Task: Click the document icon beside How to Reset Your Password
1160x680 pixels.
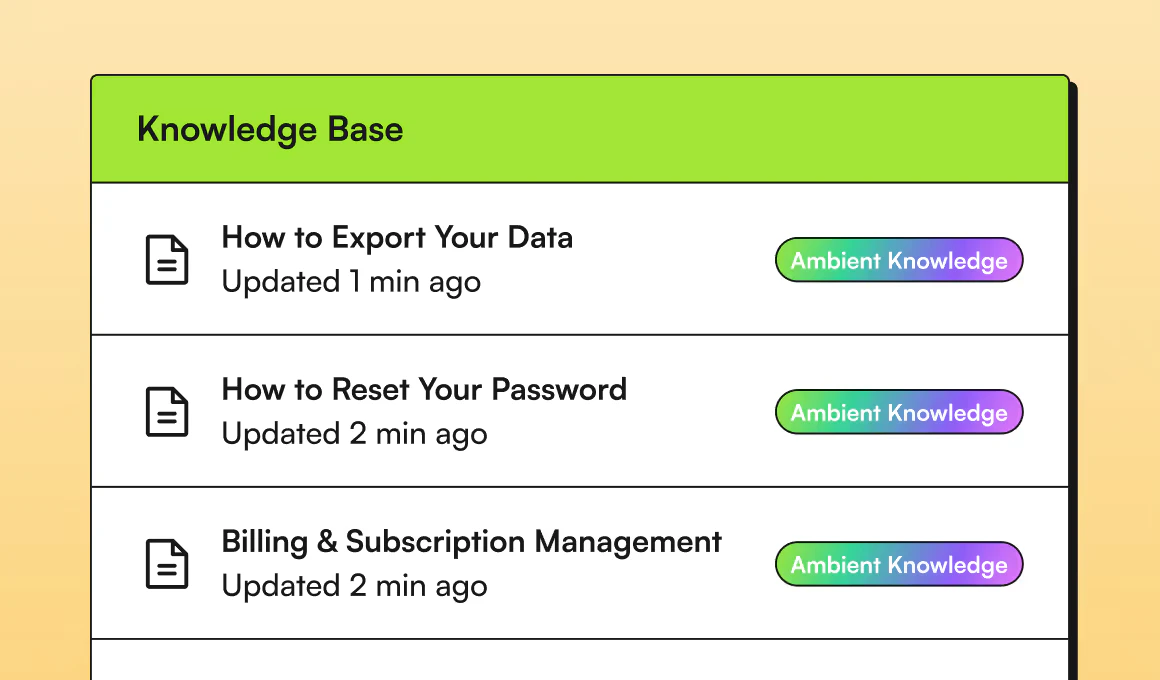Action: [167, 412]
